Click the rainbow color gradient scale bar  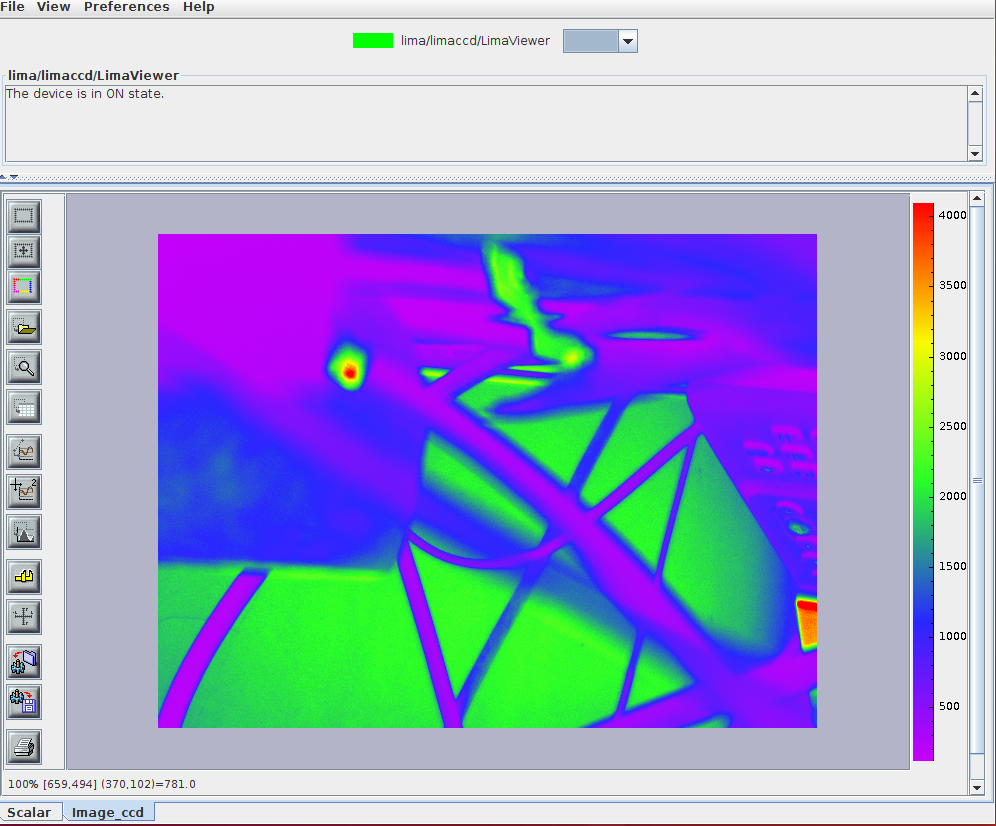[923, 480]
